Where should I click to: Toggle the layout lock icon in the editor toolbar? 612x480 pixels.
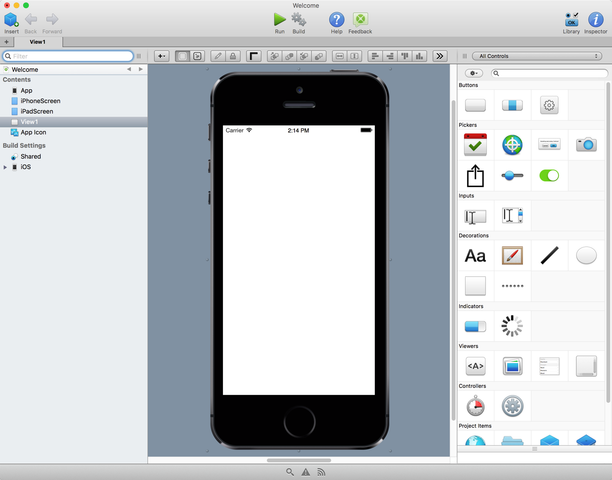tap(233, 56)
